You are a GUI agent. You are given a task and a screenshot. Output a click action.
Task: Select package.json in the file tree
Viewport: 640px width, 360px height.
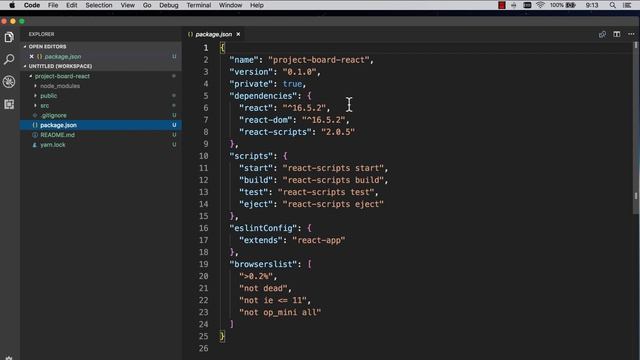pyautogui.click(x=101, y=125)
